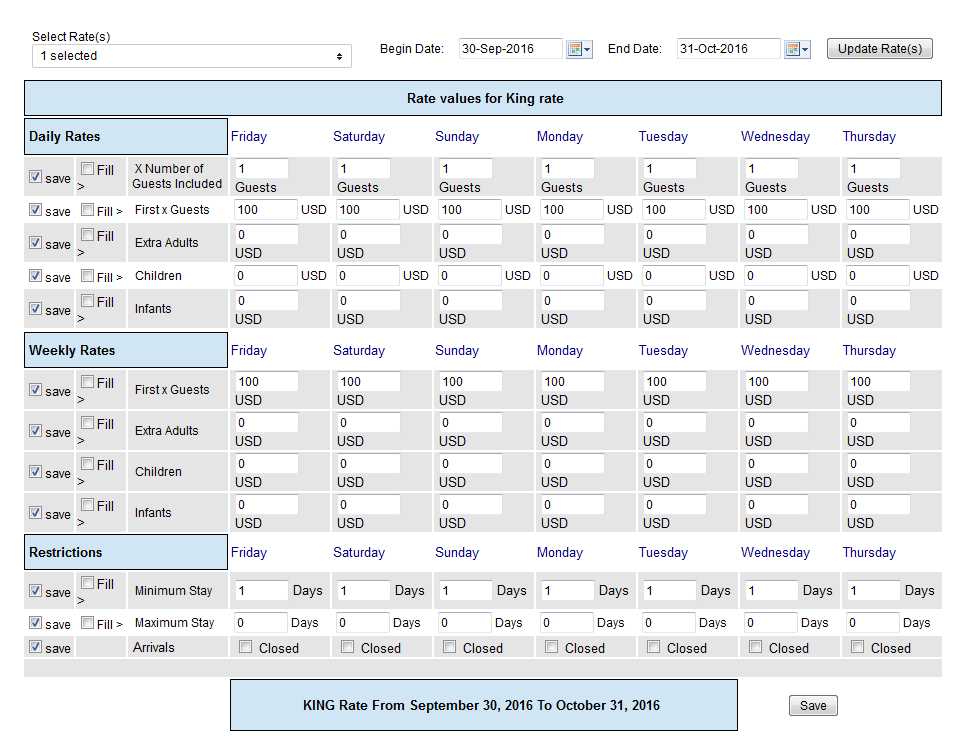Toggle Fill checkbox for Daily Children row
Viewport: 972px width, 736px height.
click(87, 275)
